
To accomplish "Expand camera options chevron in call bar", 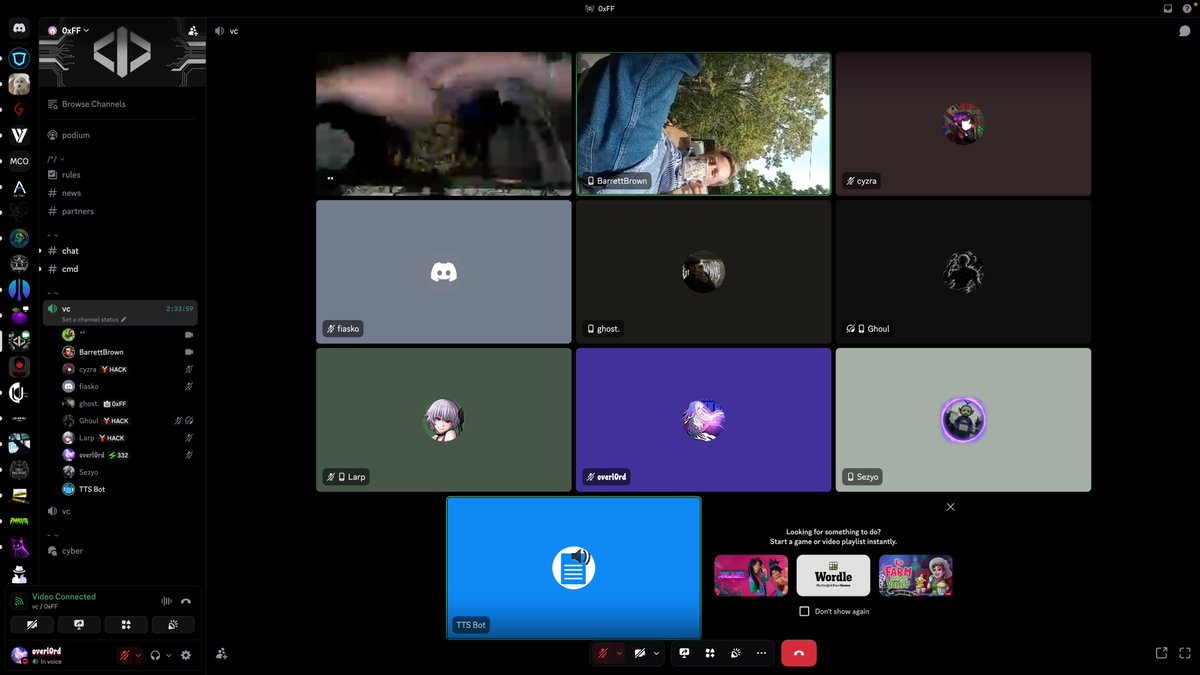I will pos(657,653).
